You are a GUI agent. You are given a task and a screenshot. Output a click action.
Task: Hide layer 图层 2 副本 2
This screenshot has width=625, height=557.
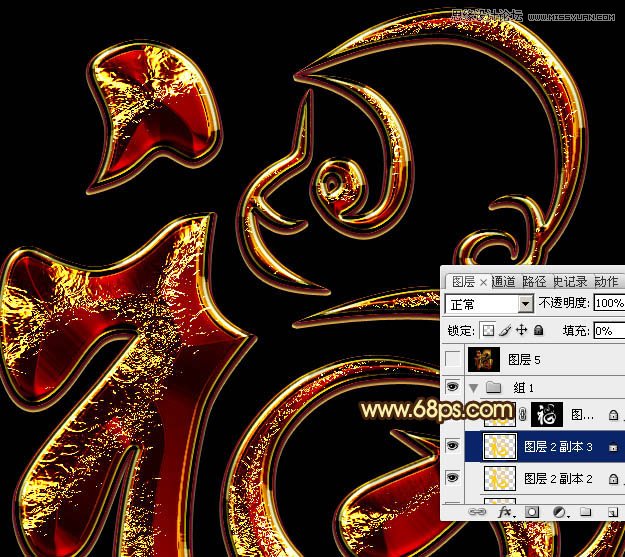click(x=452, y=478)
